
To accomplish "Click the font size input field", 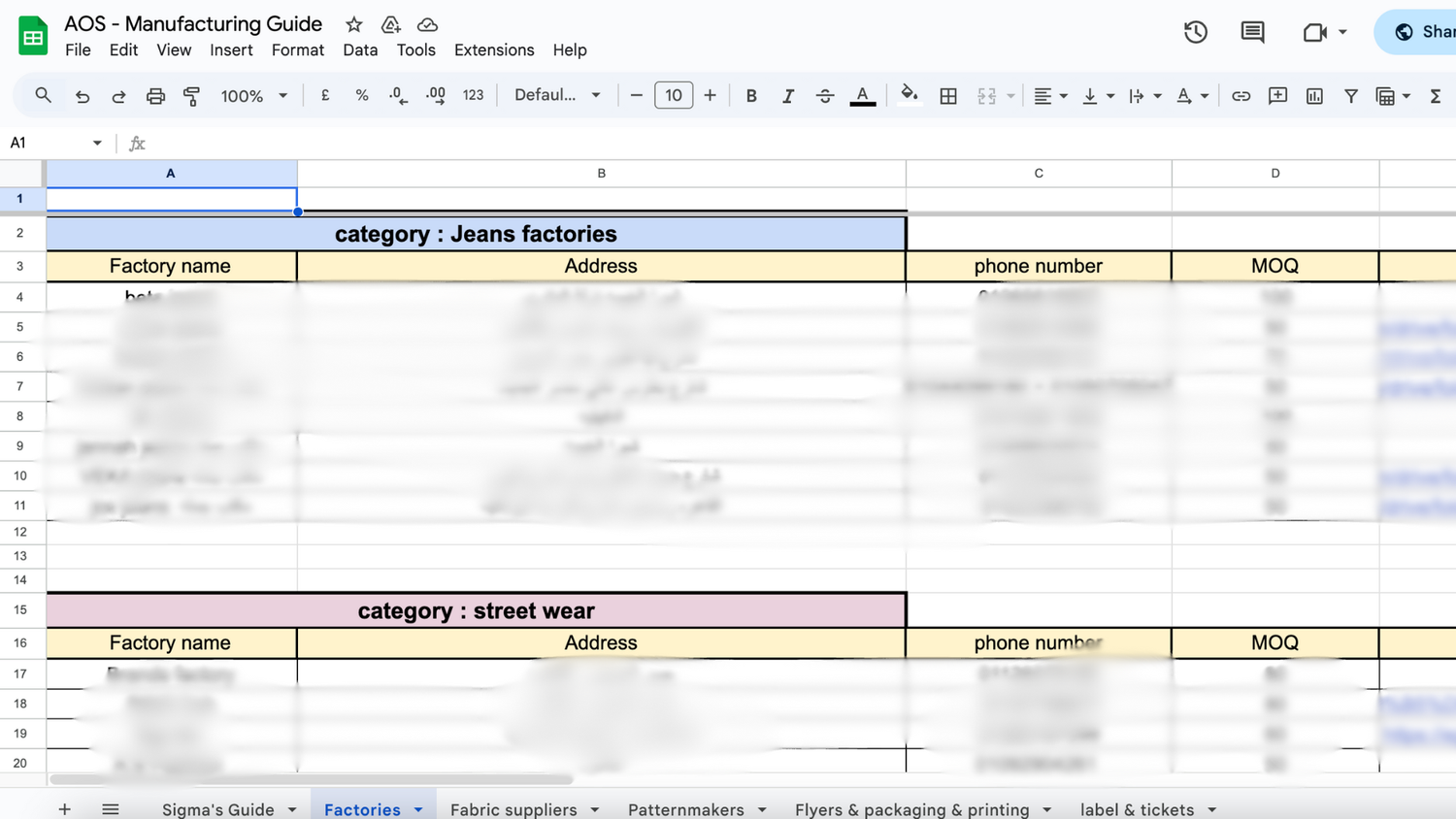I will [x=673, y=95].
